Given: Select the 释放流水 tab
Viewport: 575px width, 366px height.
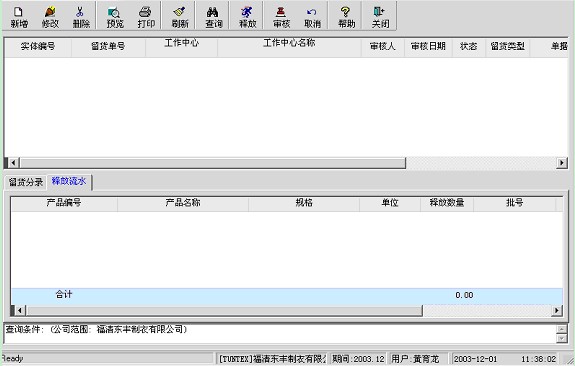Looking at the screenshot, I should [x=69, y=181].
